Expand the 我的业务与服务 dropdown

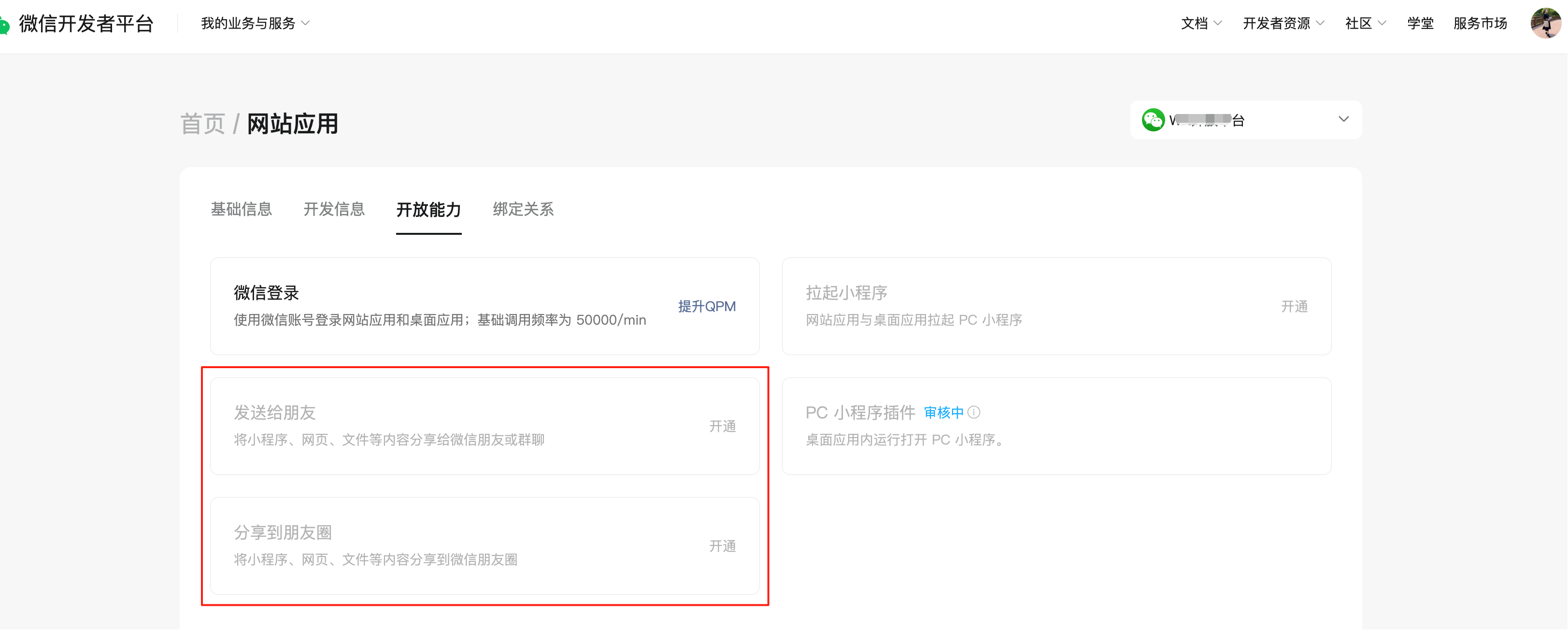point(256,23)
